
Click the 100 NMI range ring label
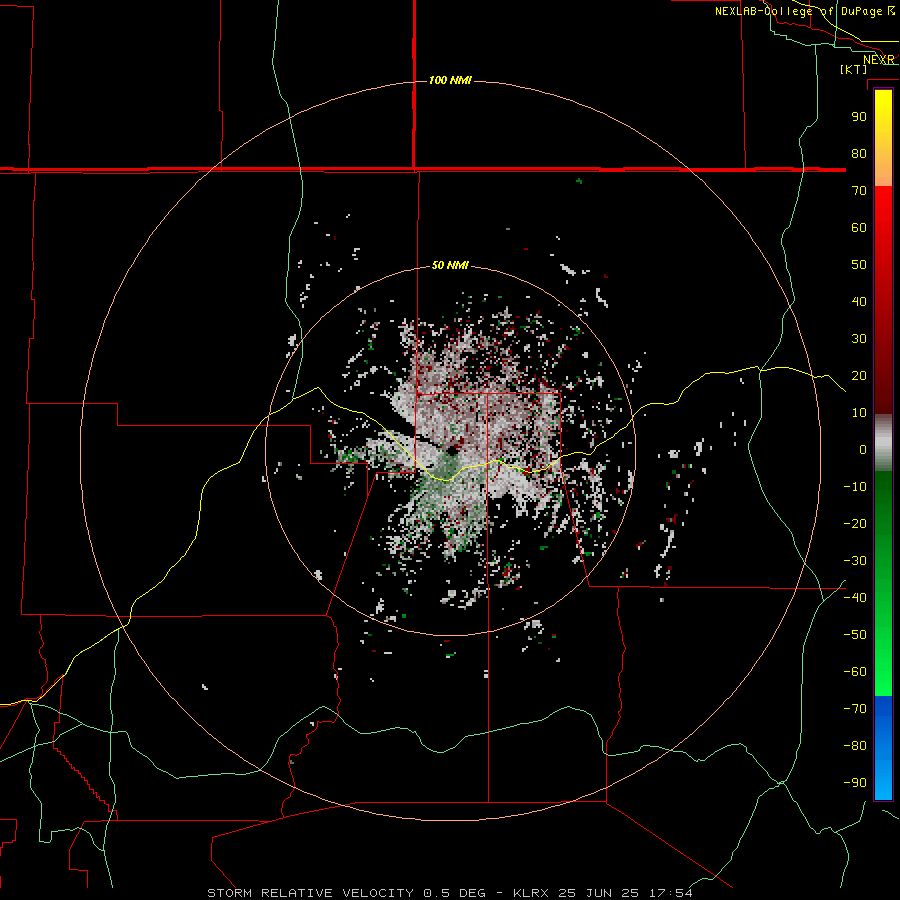coord(450,80)
